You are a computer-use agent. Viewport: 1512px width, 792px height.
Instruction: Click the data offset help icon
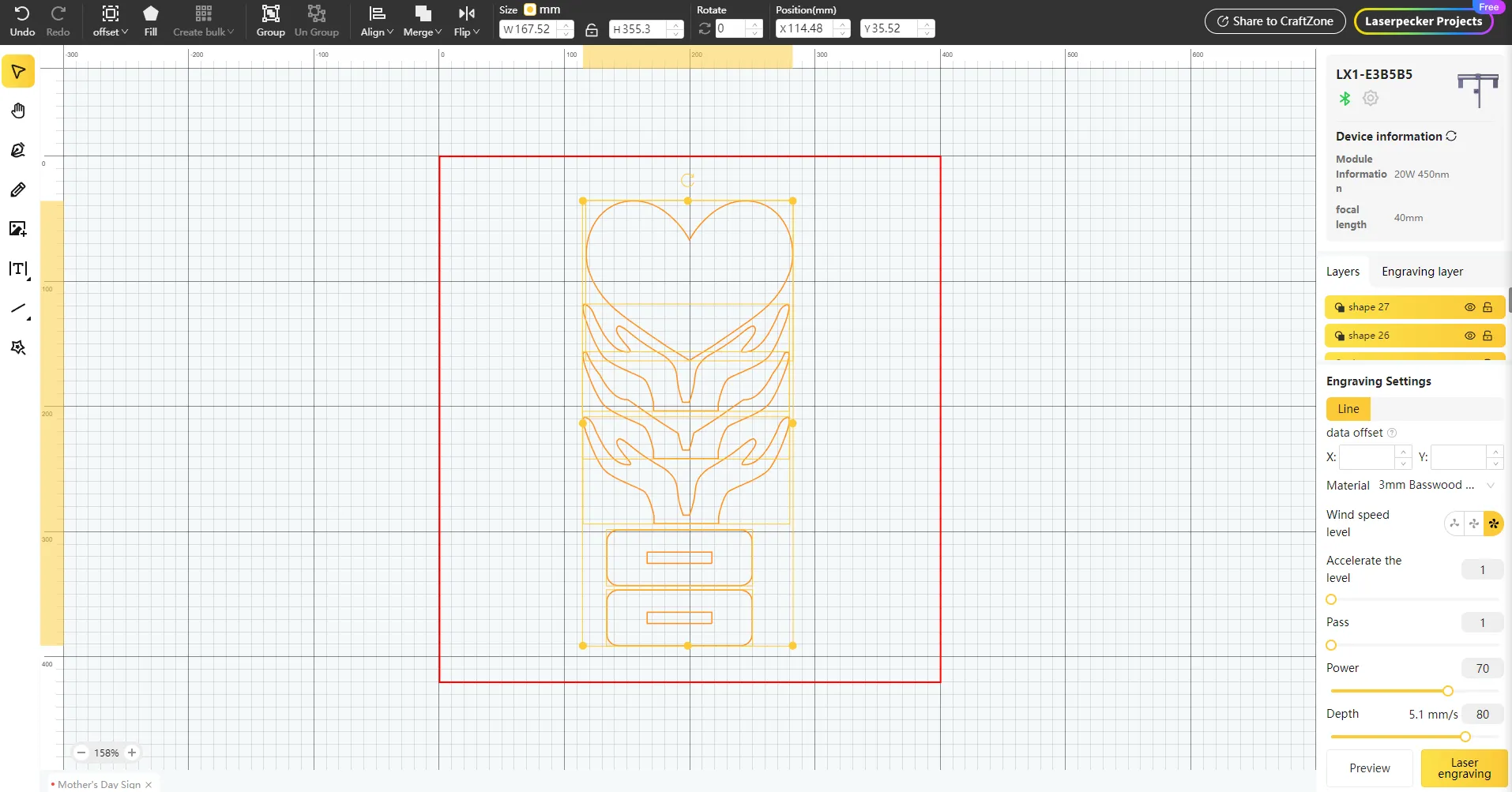point(1392,433)
